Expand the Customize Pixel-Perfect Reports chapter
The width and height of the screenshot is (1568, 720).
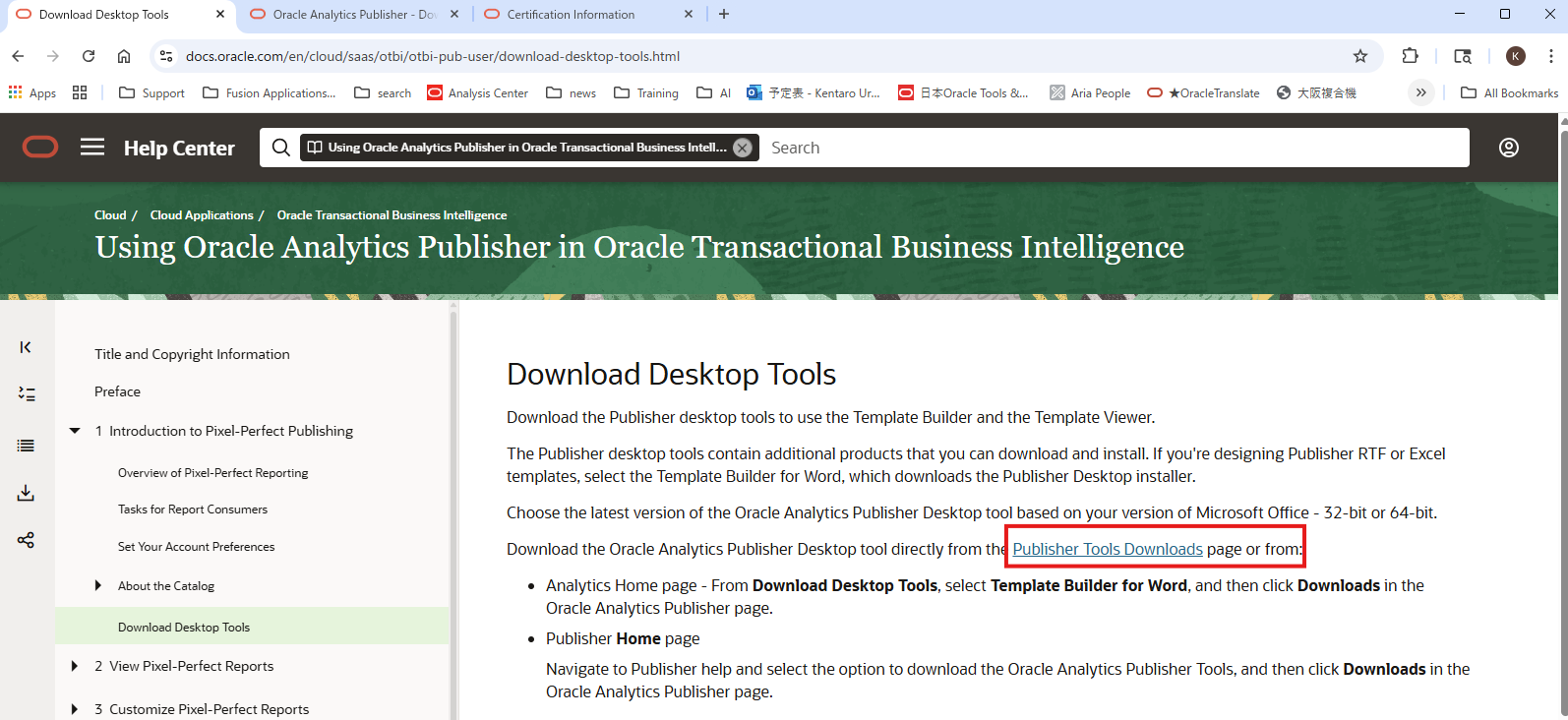tap(75, 709)
